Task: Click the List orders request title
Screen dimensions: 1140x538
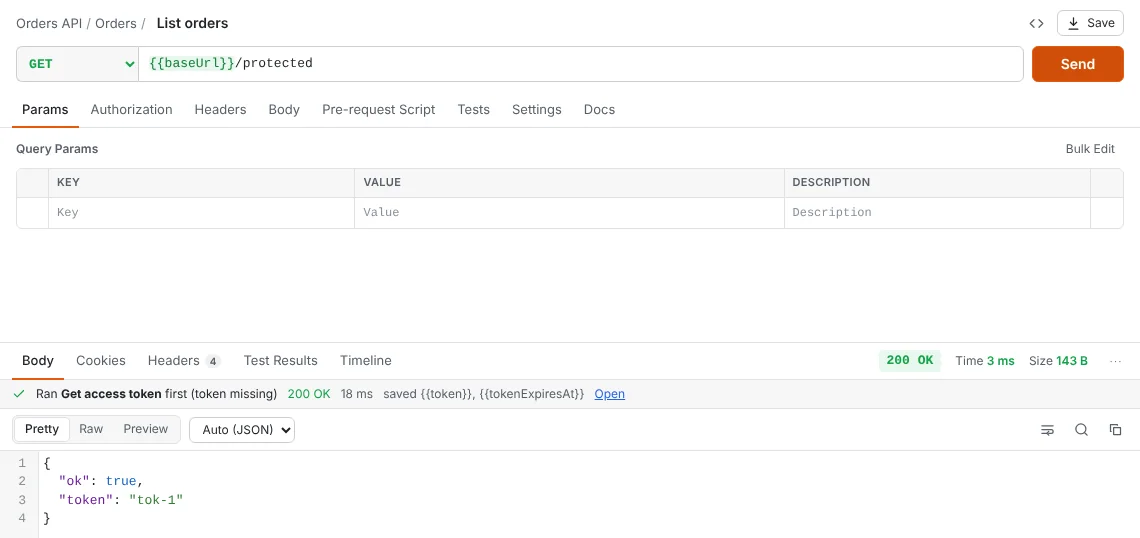Action: [x=193, y=23]
